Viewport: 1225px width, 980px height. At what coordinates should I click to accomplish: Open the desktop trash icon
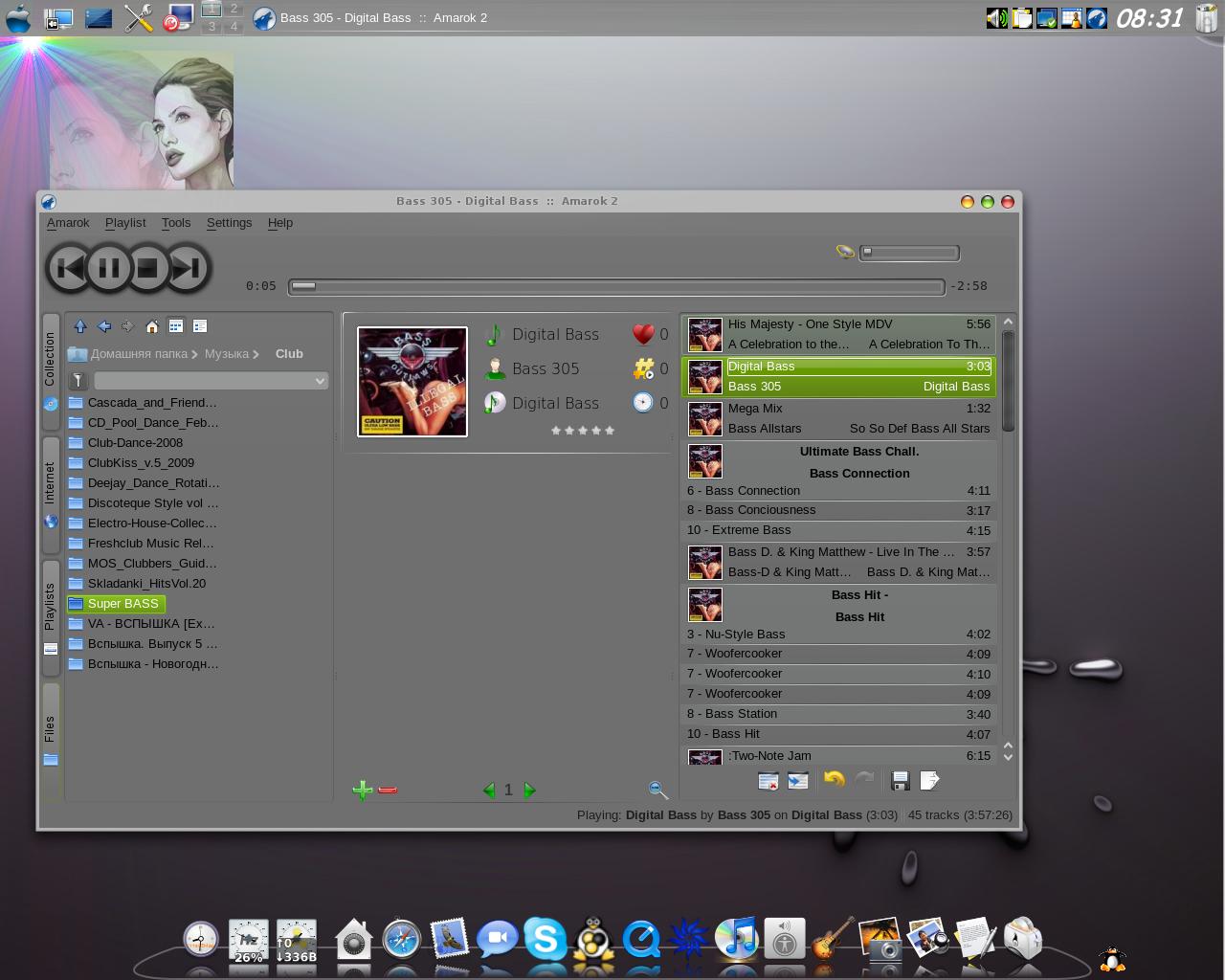pos(1207,18)
